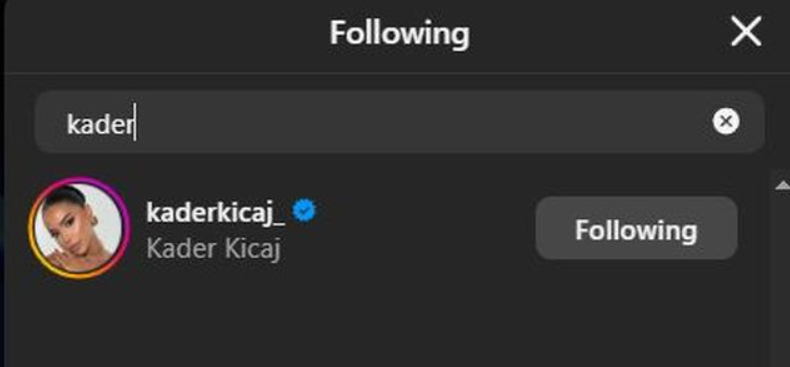Viewport: 790px width, 367px height.
Task: Open the kaderkicaj_ username link
Action: (x=216, y=213)
